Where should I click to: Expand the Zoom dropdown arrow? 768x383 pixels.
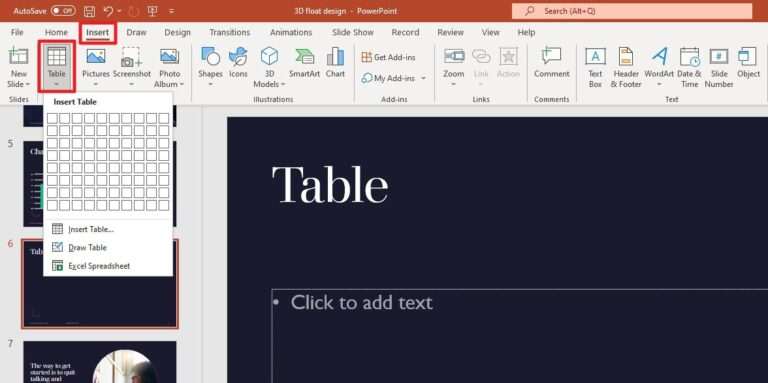(x=454, y=84)
